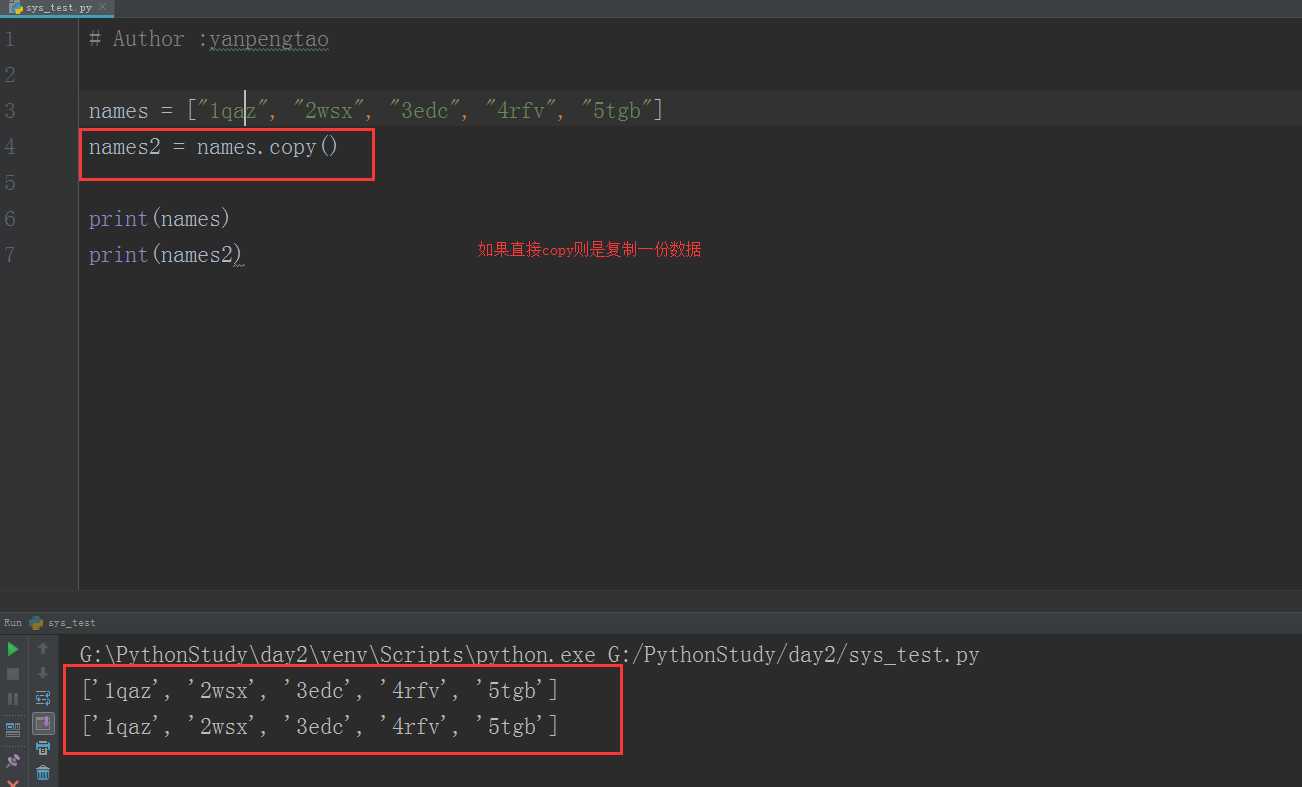Click the second printed list in console output
Image resolution: width=1302 pixels, height=787 pixels.
click(320, 727)
